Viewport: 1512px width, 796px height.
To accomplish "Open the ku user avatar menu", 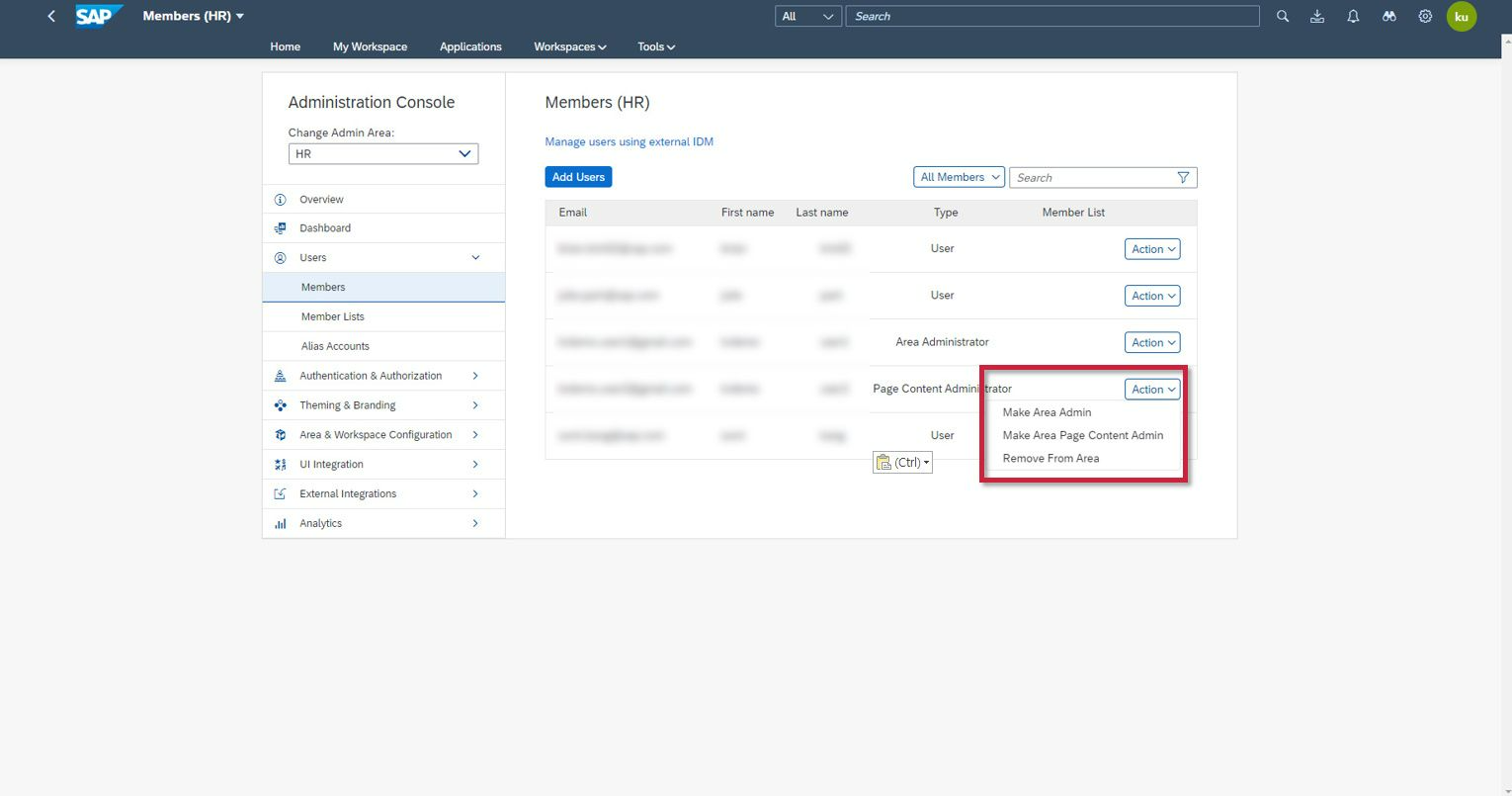I will coord(1462,16).
